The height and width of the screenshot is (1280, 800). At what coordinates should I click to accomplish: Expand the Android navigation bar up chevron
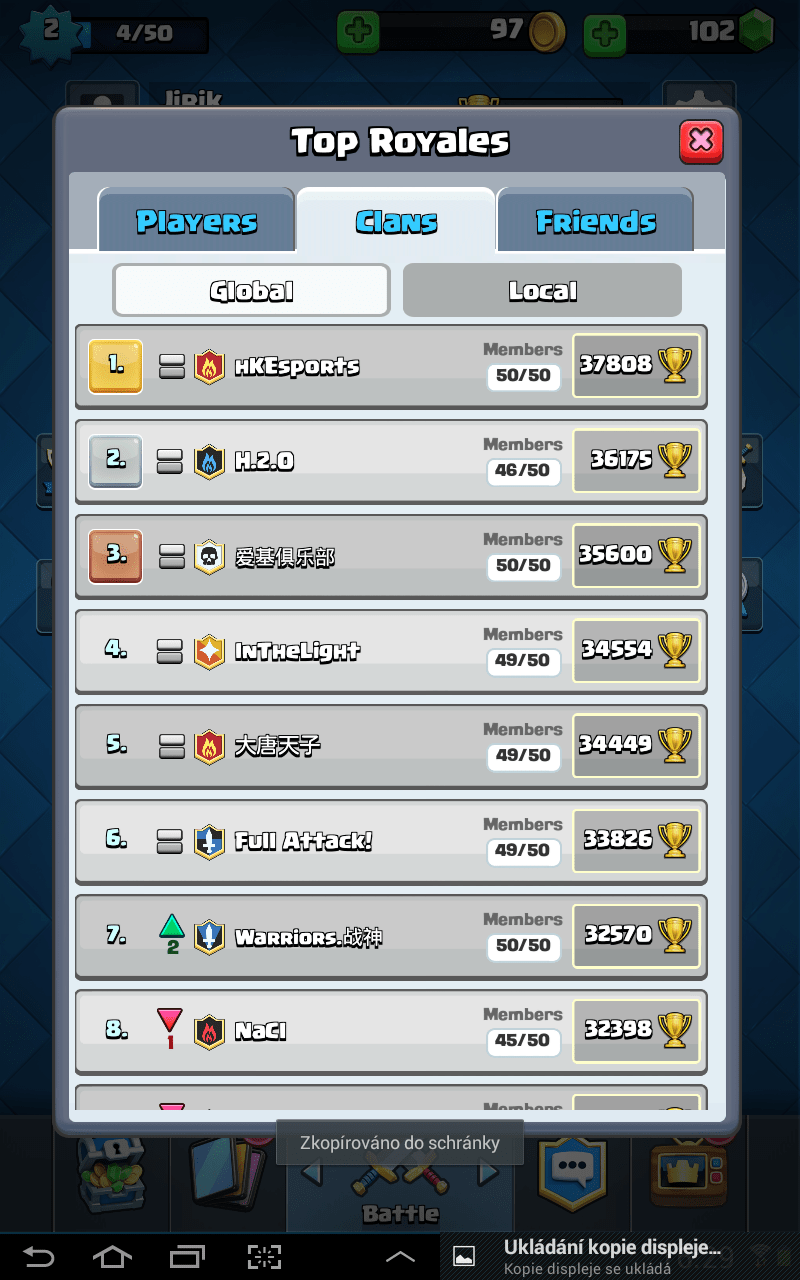click(400, 1257)
